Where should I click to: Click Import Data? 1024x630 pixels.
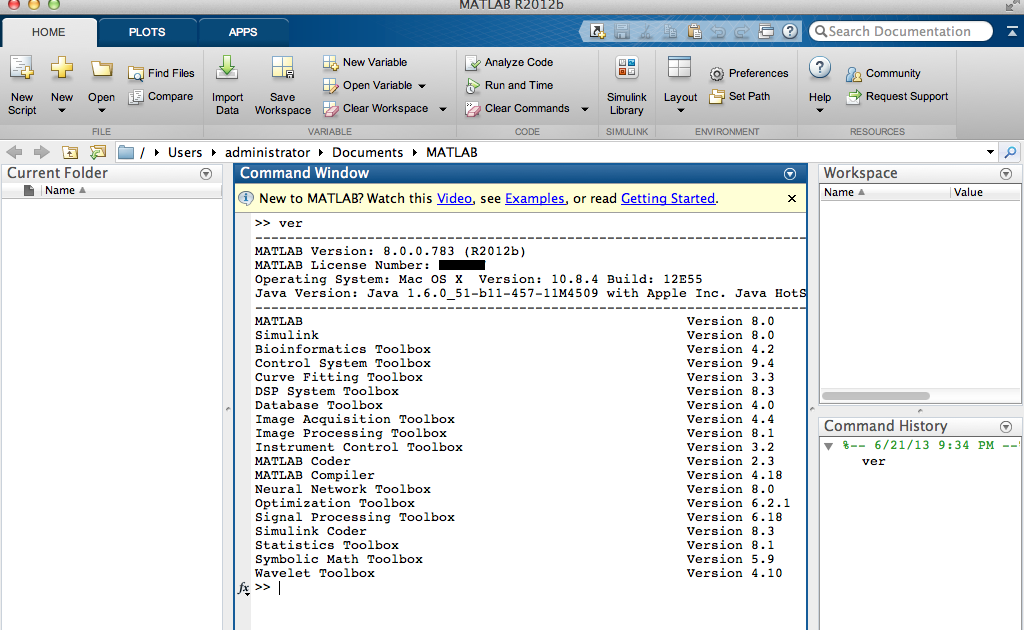pos(227,86)
